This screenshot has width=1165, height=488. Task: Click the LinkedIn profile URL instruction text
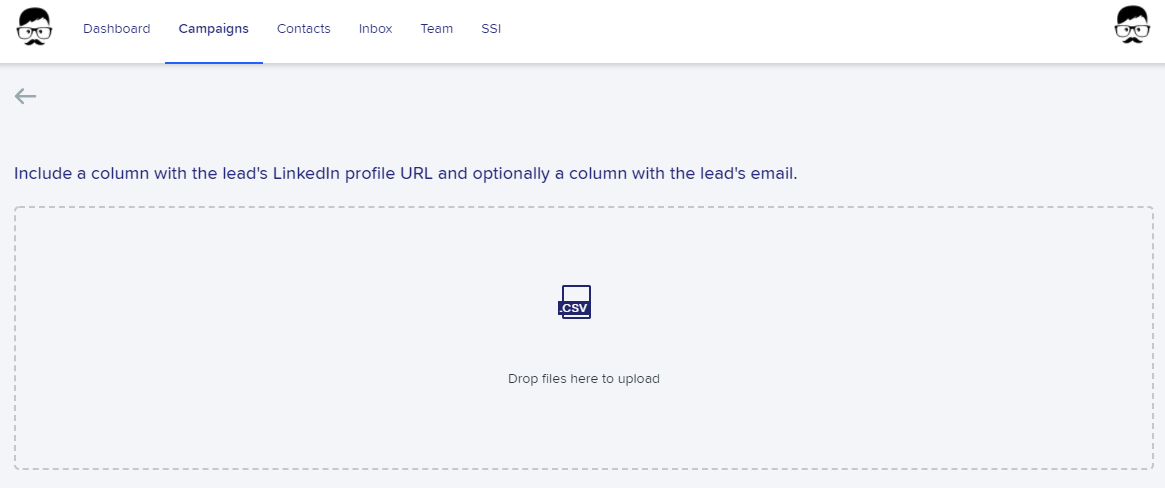coord(406,174)
